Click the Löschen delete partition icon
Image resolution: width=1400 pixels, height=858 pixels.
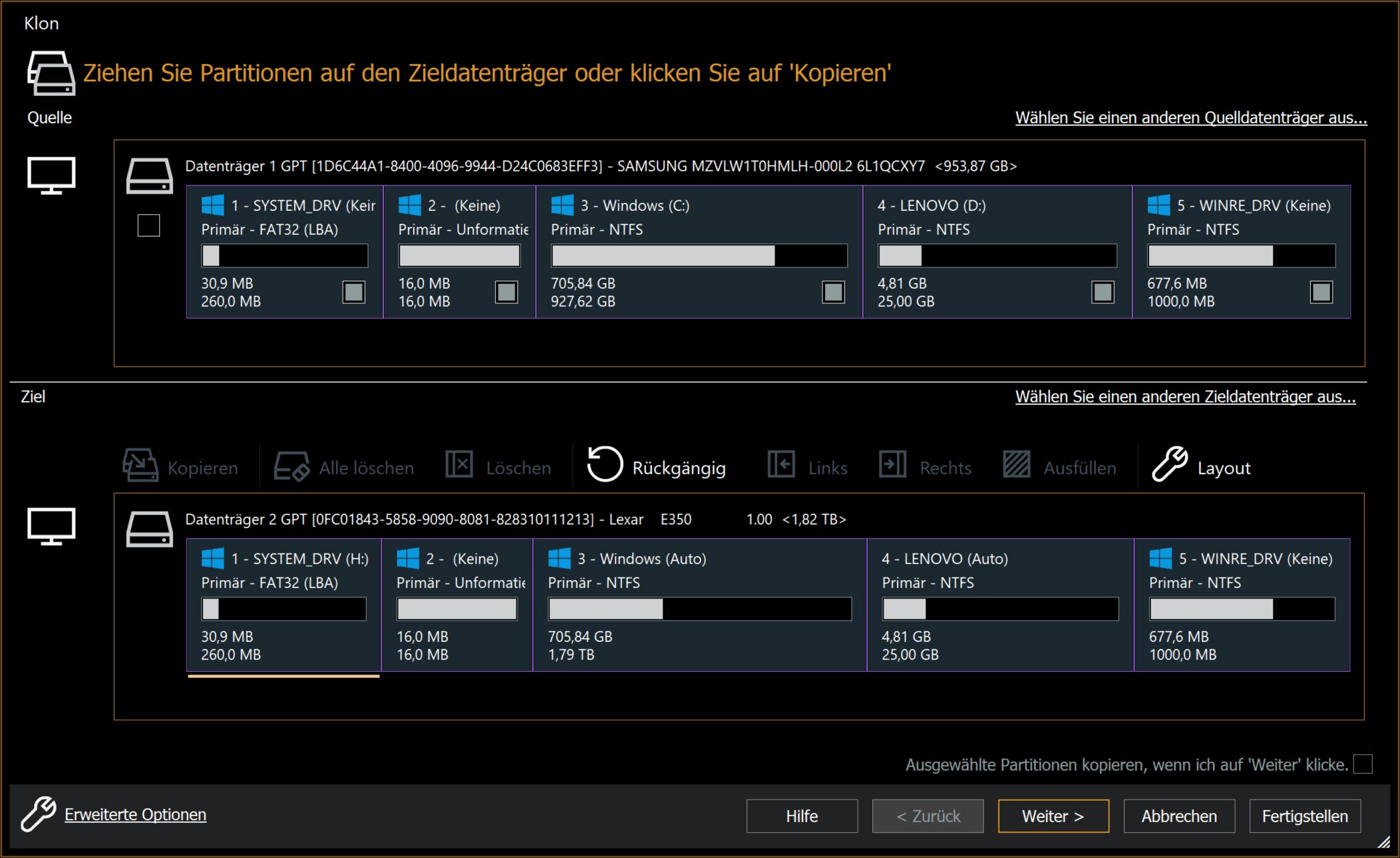[459, 464]
